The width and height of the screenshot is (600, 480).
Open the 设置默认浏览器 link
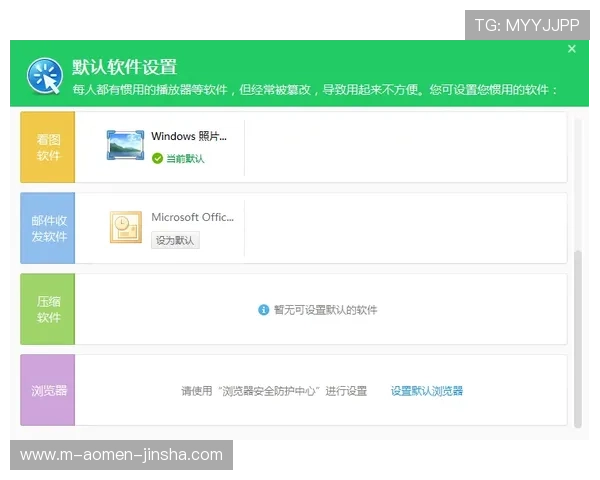point(427,391)
